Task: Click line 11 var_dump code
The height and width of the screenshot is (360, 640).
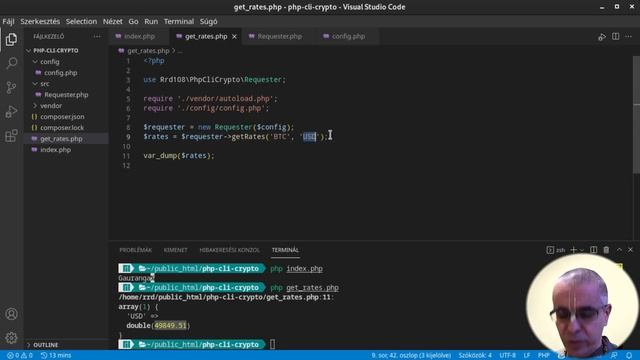Action: tap(179, 156)
